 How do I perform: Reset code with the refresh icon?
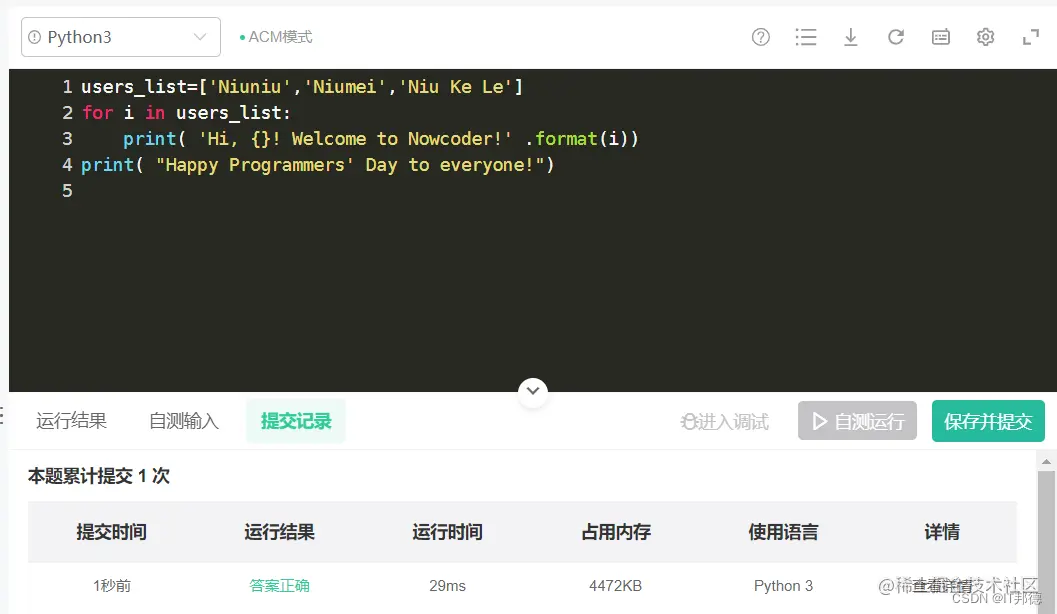click(x=895, y=37)
